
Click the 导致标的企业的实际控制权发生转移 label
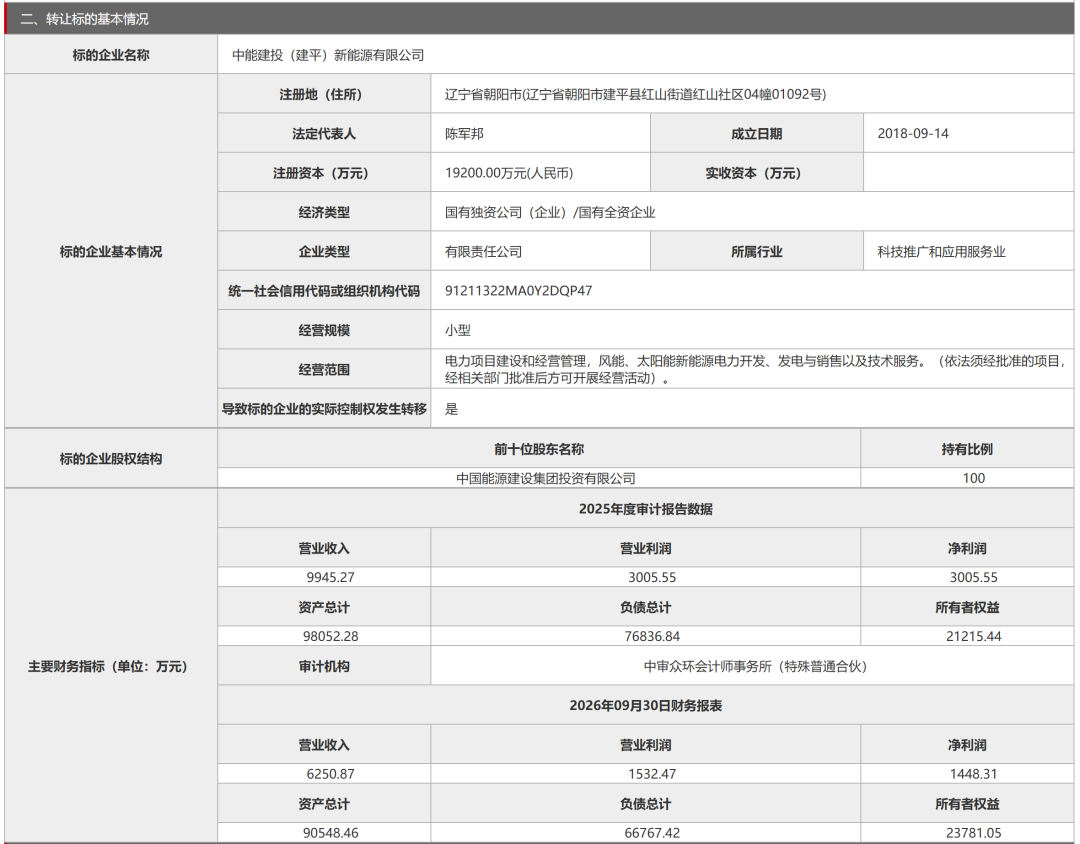pos(324,409)
